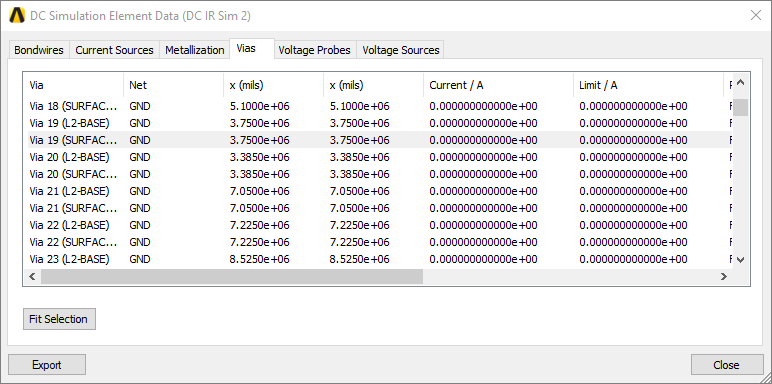Sort by the Limit / A column header

coord(648,85)
